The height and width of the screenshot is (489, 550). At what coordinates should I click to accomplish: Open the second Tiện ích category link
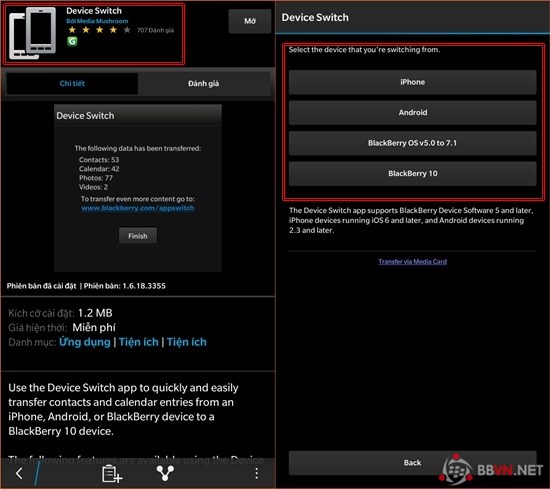(187, 342)
